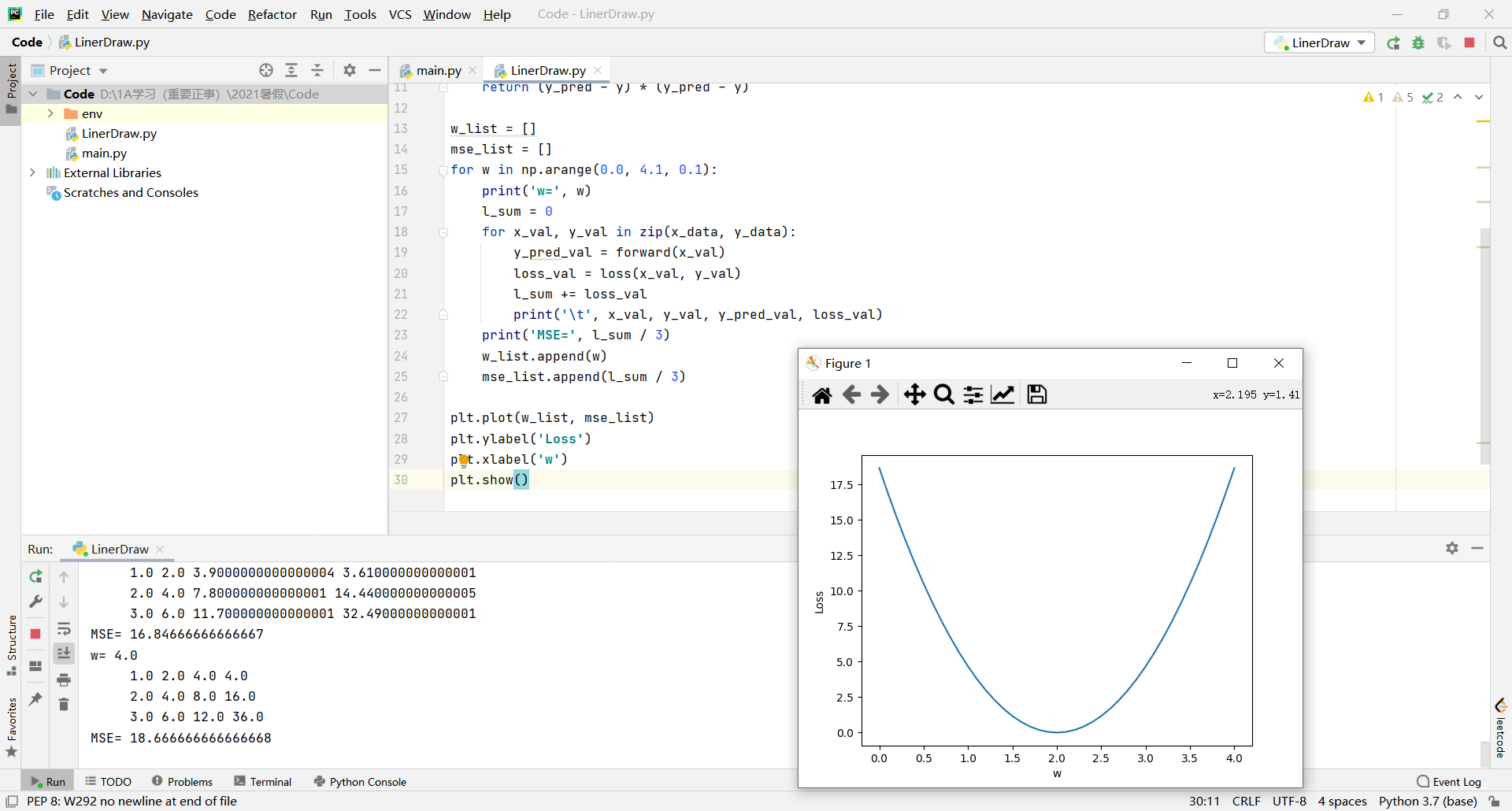The height and width of the screenshot is (811, 1512).
Task: Toggle scroll to end in the Run console
Action: tap(64, 653)
